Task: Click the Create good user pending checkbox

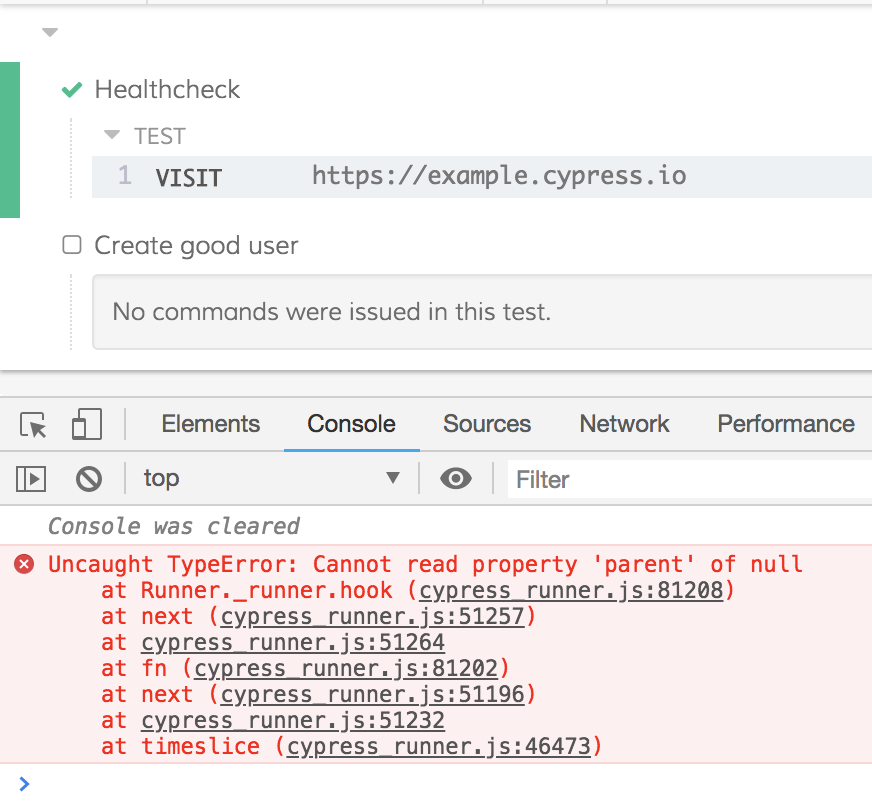Action: 72,245
